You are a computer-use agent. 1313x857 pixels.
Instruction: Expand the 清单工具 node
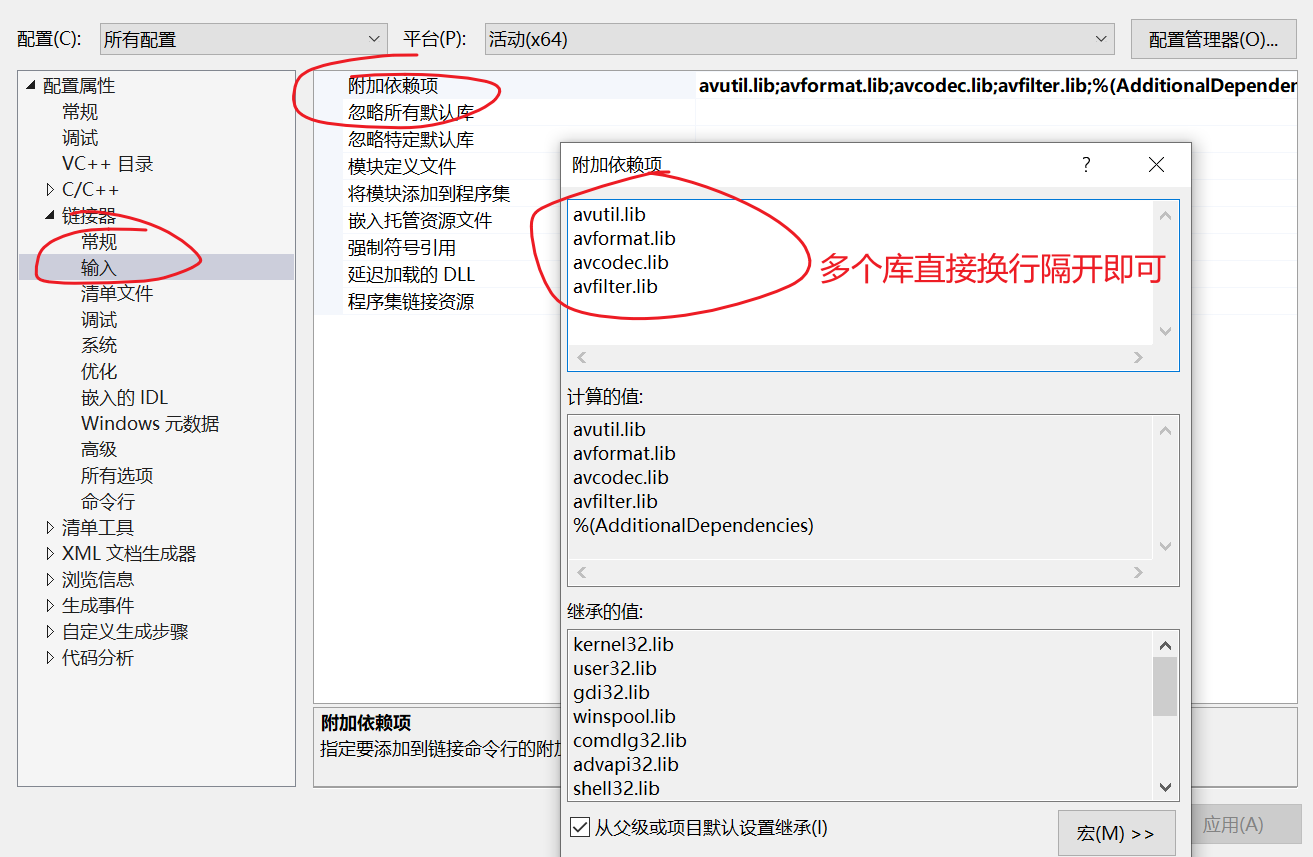pyautogui.click(x=51, y=528)
